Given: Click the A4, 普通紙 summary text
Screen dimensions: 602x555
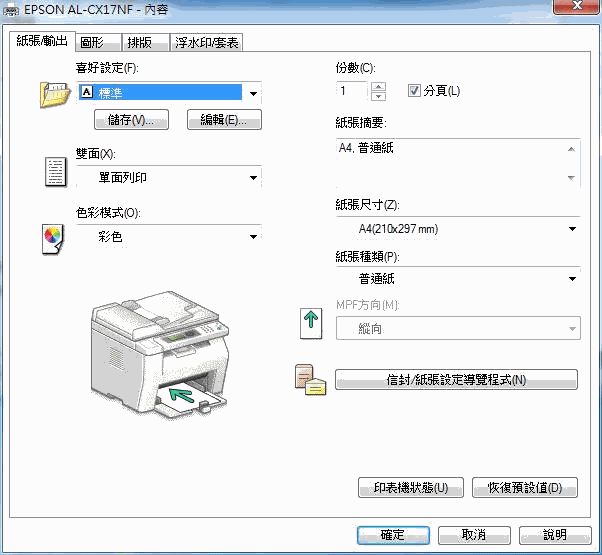Looking at the screenshot, I should click(x=366, y=148).
